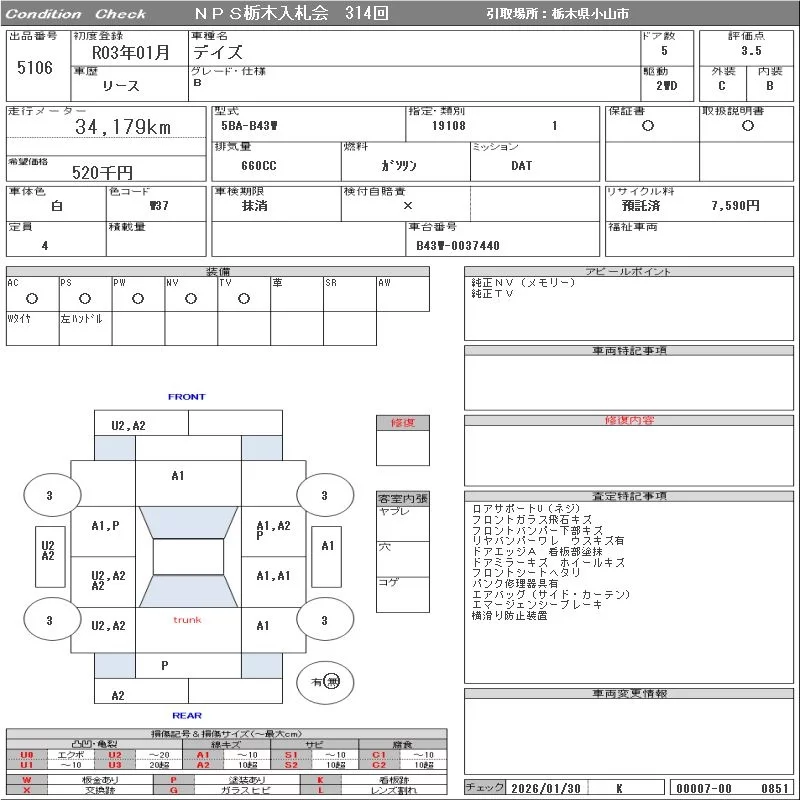Click the red U2 code in damage legend
Screen dimensions: 800x800
(x=114, y=755)
